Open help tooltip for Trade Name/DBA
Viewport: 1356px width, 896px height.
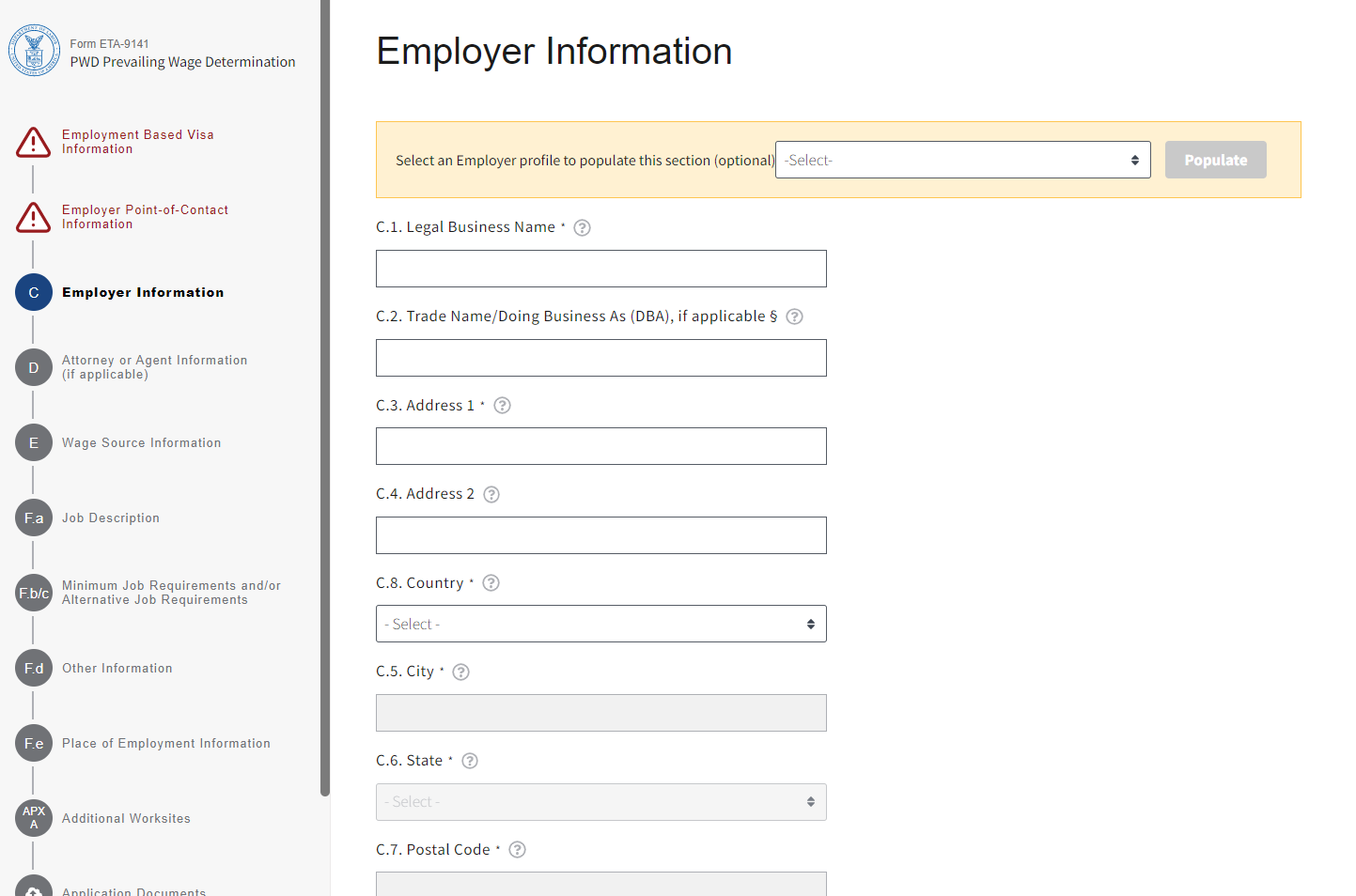(x=794, y=317)
